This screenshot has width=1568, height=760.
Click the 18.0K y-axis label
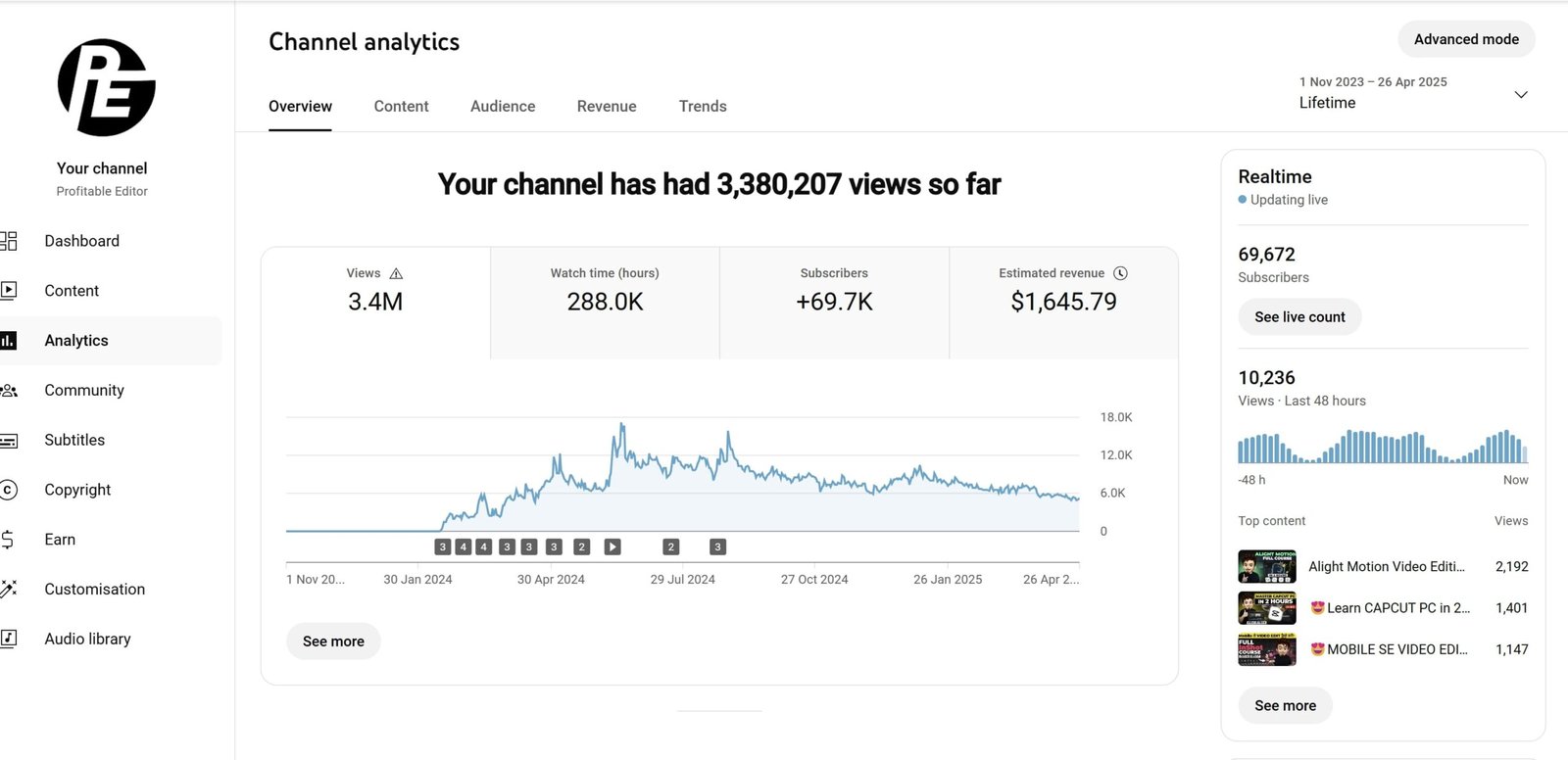coord(1115,417)
